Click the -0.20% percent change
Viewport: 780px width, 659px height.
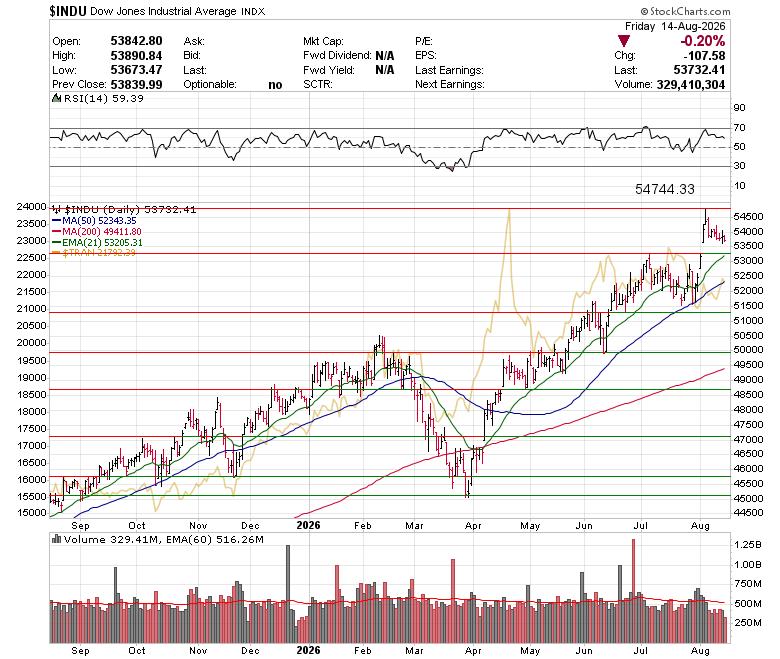(x=702, y=41)
